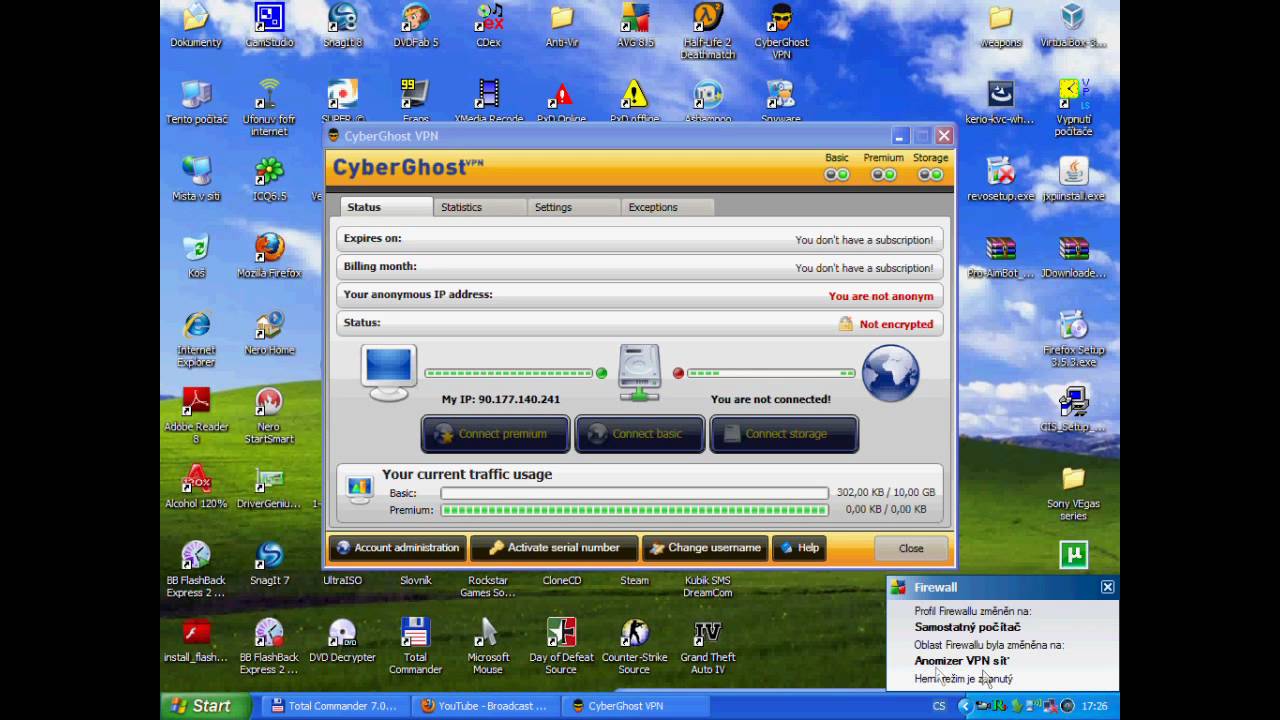Click the VPN server icon
1280x720 pixels.
[x=639, y=373]
